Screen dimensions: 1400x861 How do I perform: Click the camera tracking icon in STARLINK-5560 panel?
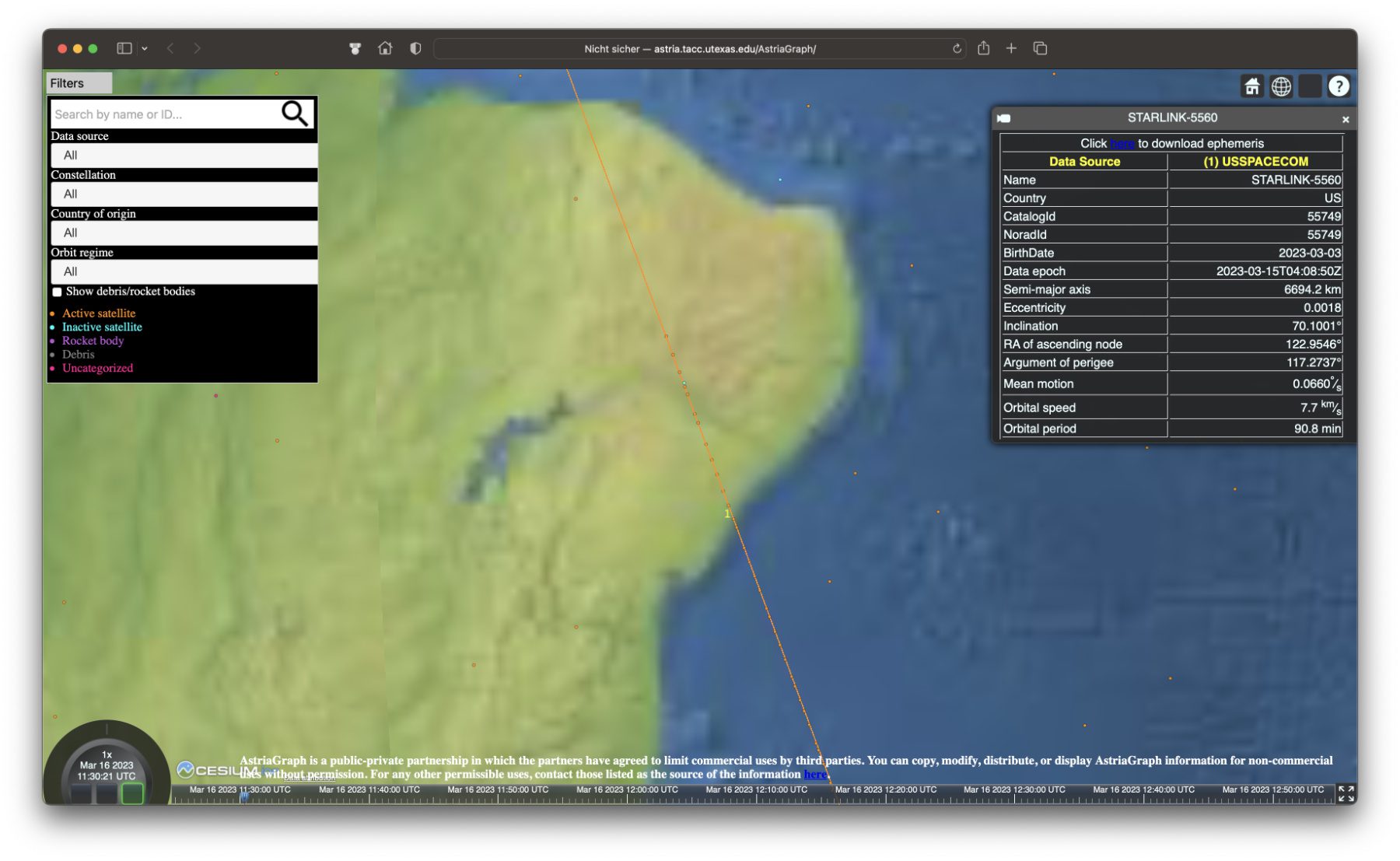tap(1004, 118)
